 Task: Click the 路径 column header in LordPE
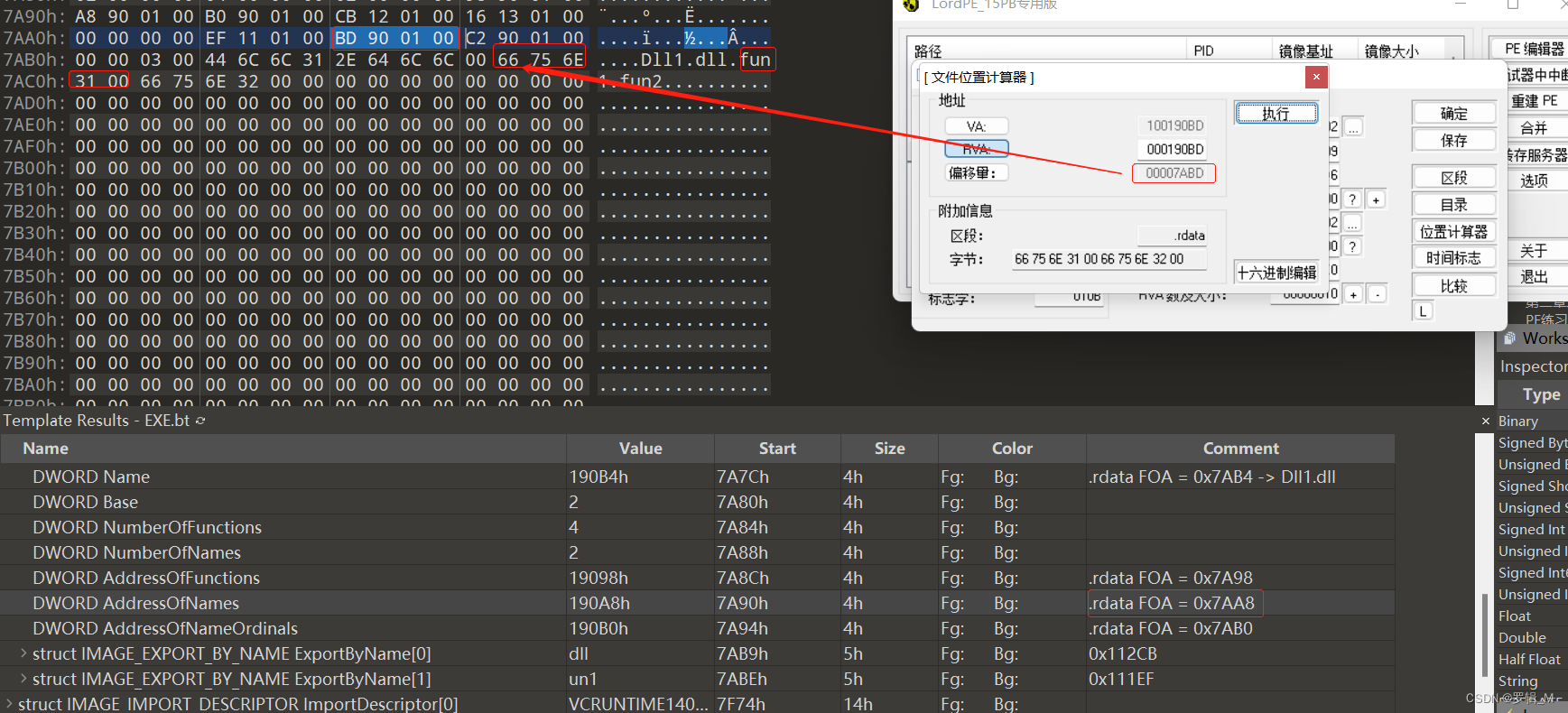tap(1047, 51)
